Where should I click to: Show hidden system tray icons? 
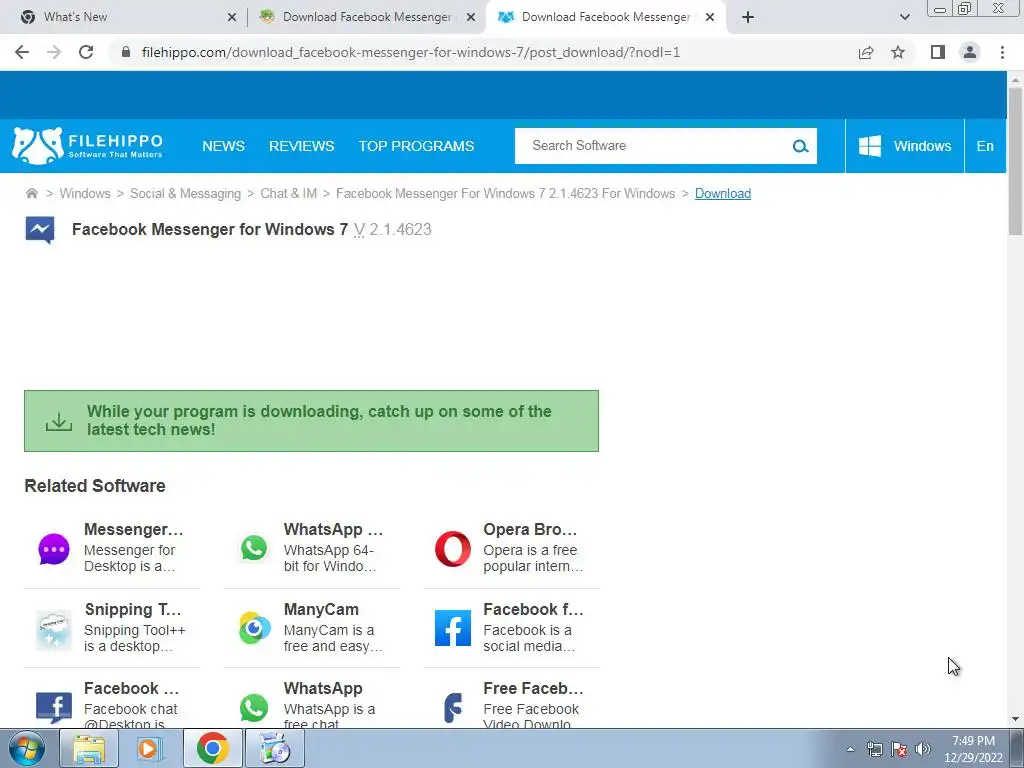tap(850, 749)
